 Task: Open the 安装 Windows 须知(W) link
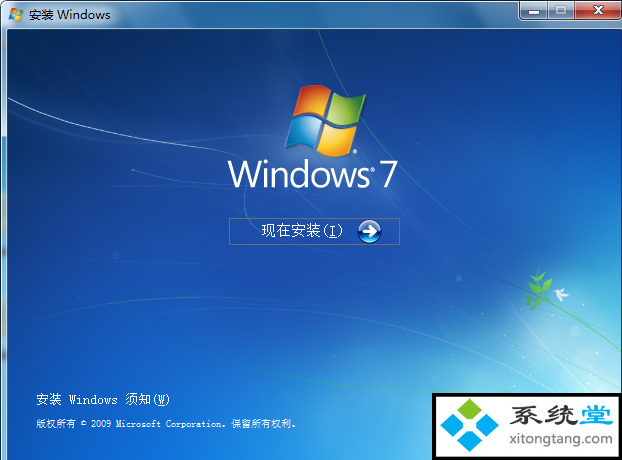[103, 399]
